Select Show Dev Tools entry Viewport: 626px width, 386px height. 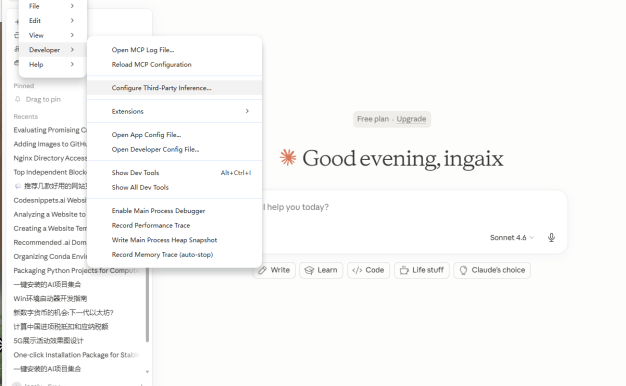pyautogui.click(x=174, y=173)
